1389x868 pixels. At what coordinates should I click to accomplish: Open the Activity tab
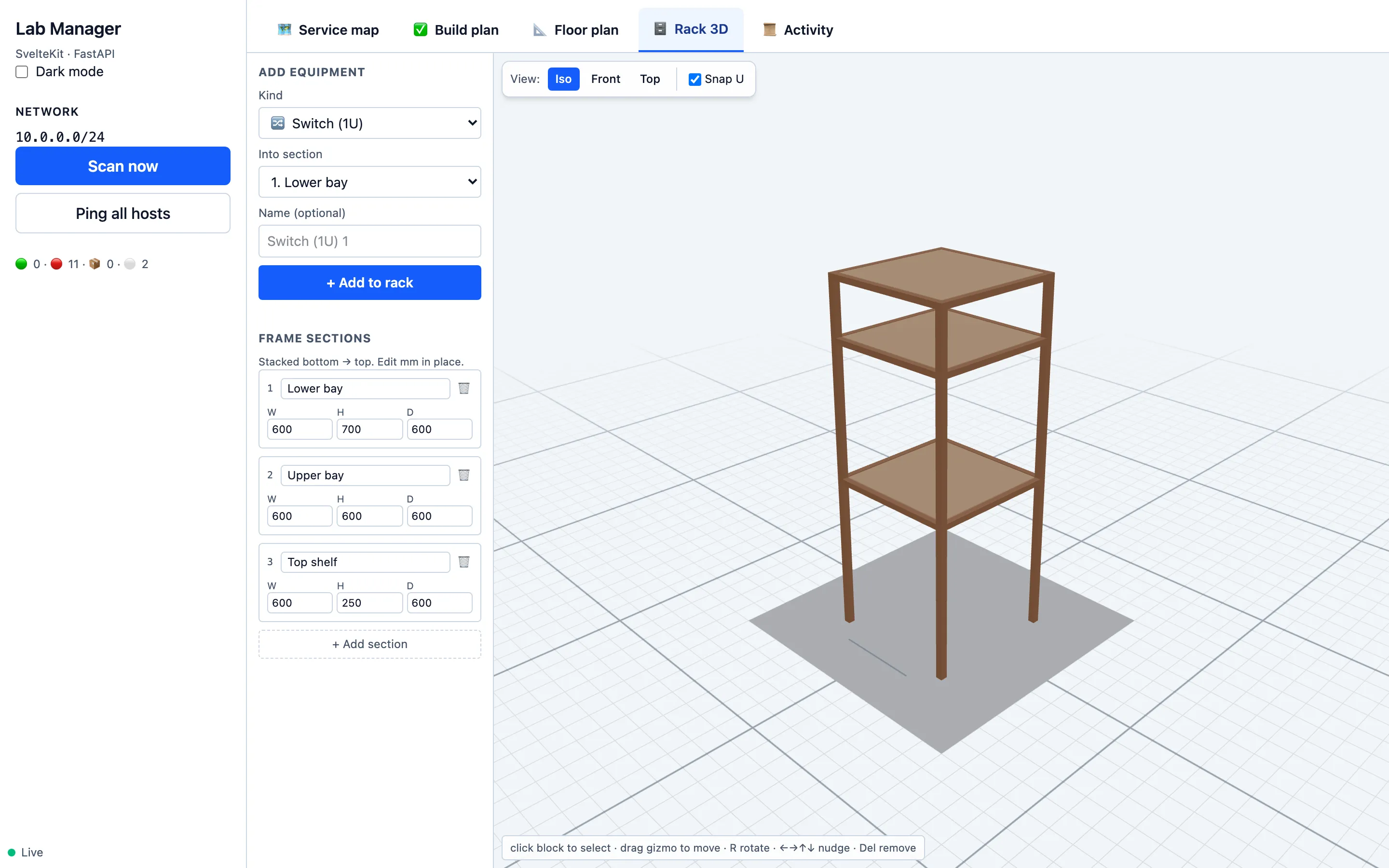(x=798, y=29)
